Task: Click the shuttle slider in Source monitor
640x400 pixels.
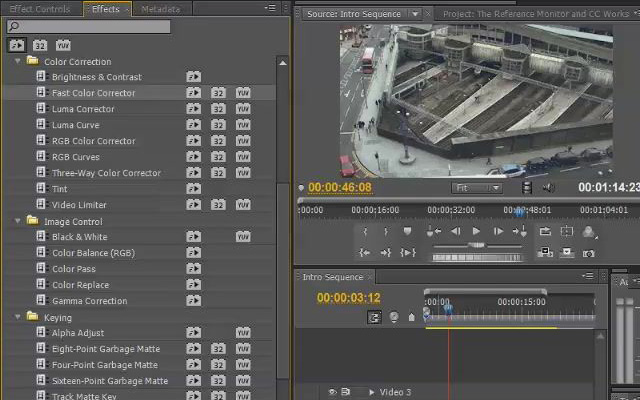Action: [x=477, y=245]
